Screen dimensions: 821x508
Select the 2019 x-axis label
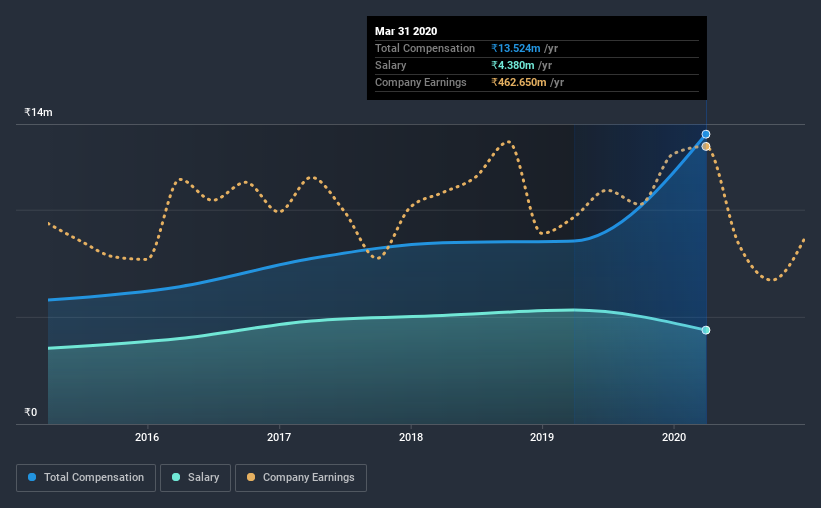click(542, 437)
